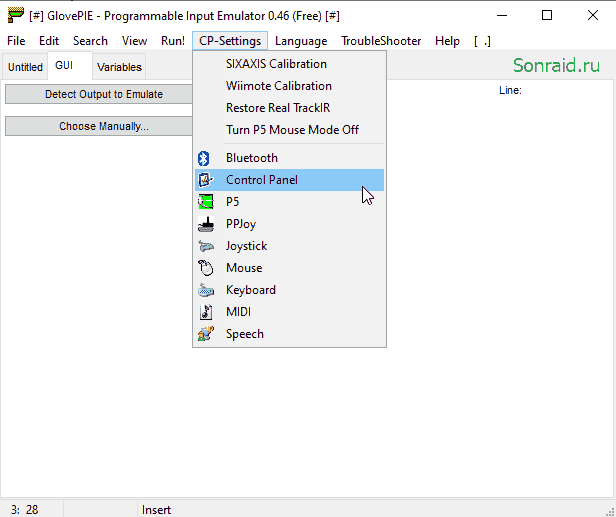Click the 3: 28 cursor position status
The width and height of the screenshot is (616, 517).
[24, 510]
